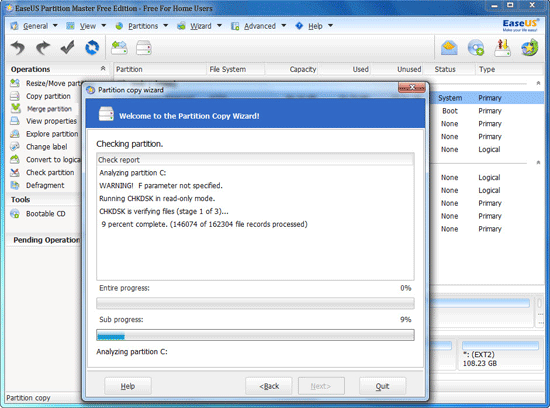Click the Help button in the wizard
550x408 pixels.
pyautogui.click(x=128, y=386)
